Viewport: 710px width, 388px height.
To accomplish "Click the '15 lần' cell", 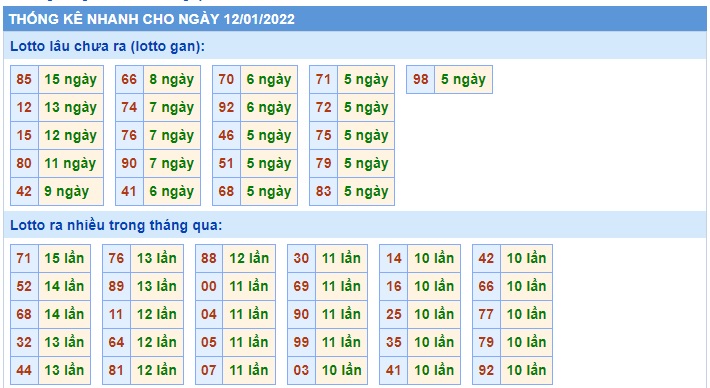I will (64, 259).
